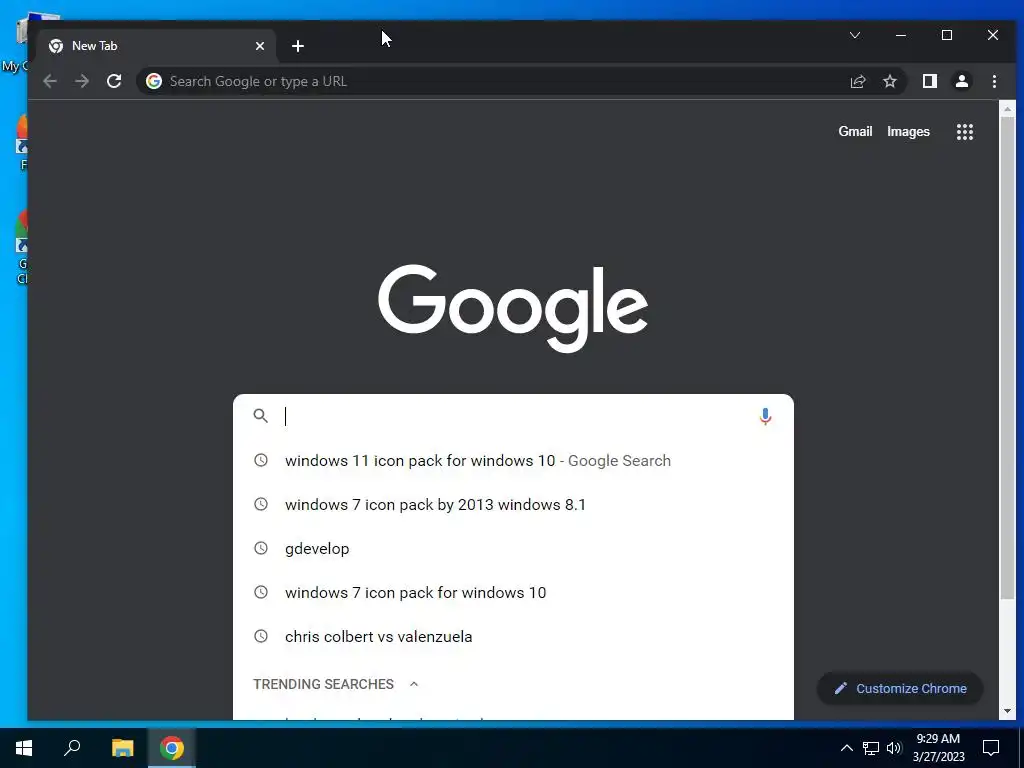
Task: Open Chrome three-dot menu
Action: tap(994, 82)
